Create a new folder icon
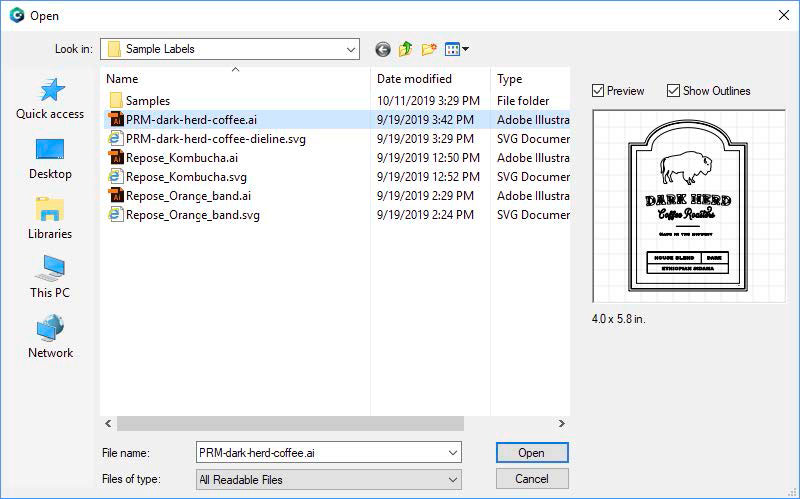This screenshot has height=499, width=800. coord(429,49)
